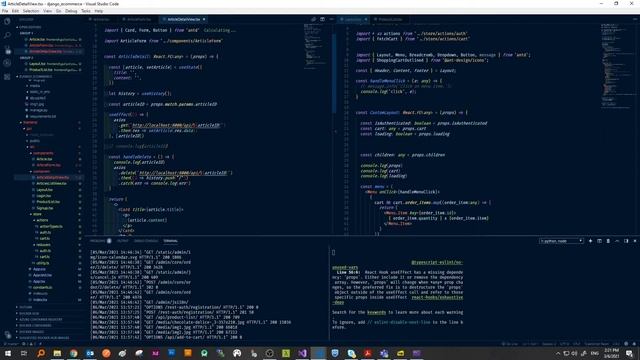Click the split editor icon in left editor group
Image resolution: width=640 pixels, height=360 pixels.
[x=322, y=19]
